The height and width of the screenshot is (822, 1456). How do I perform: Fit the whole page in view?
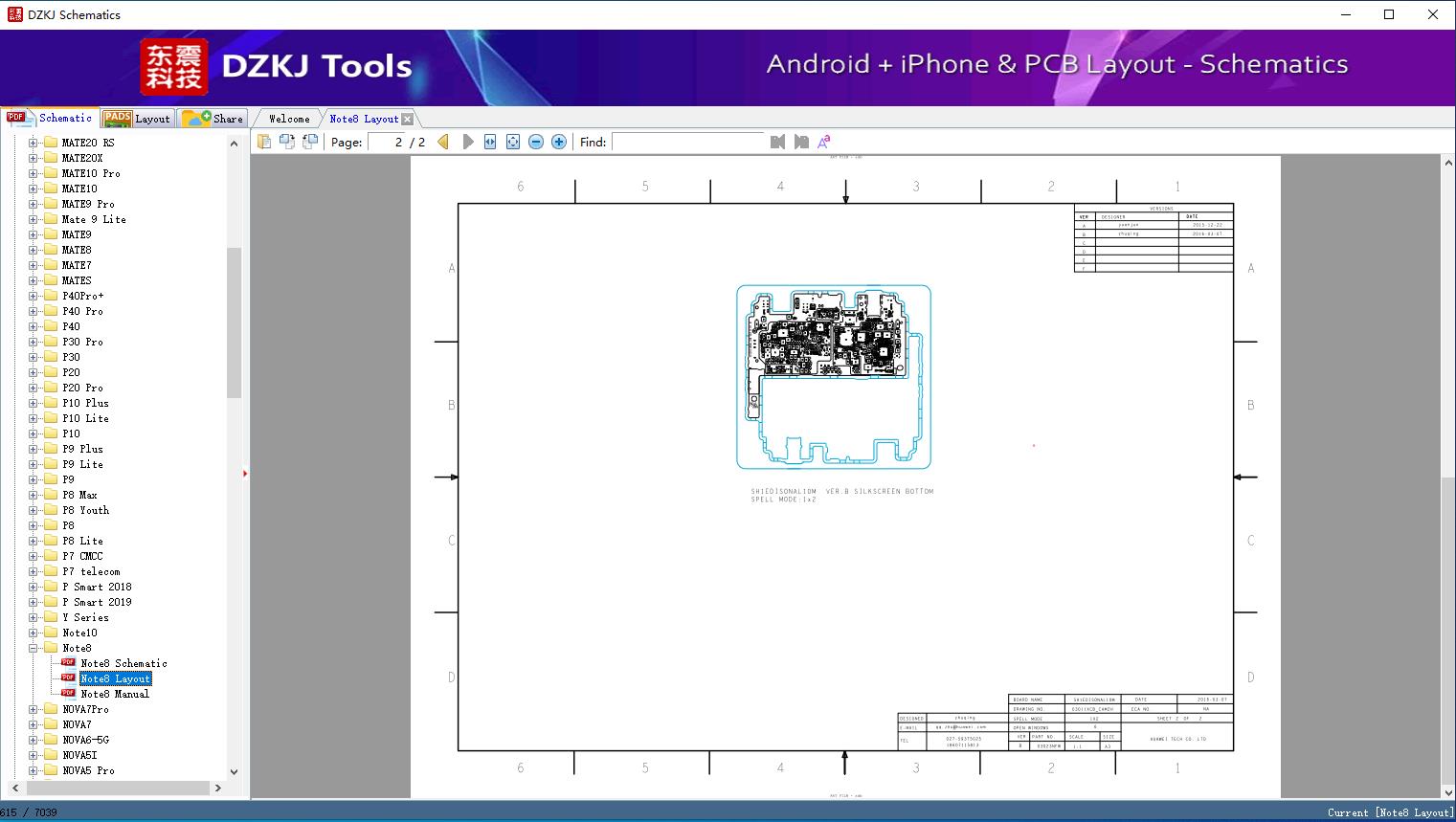pos(513,142)
